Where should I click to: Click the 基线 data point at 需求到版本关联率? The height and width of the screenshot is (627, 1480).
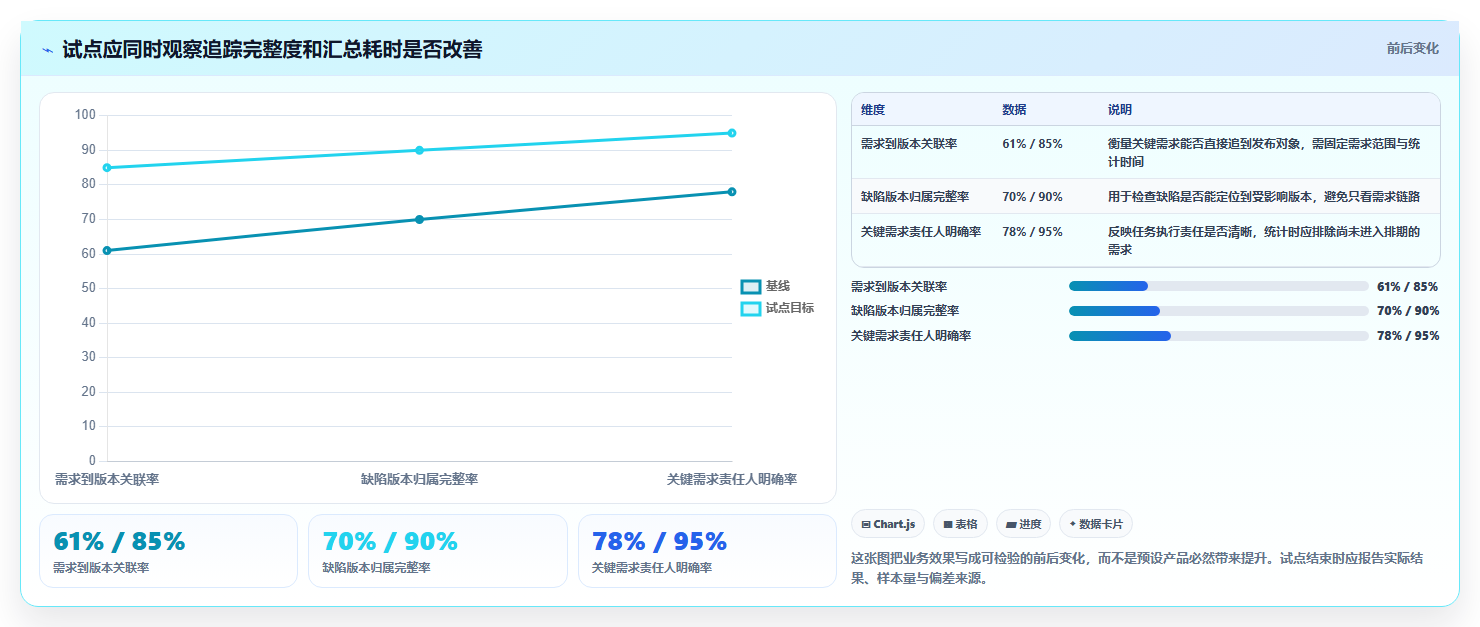pyautogui.click(x=107, y=250)
